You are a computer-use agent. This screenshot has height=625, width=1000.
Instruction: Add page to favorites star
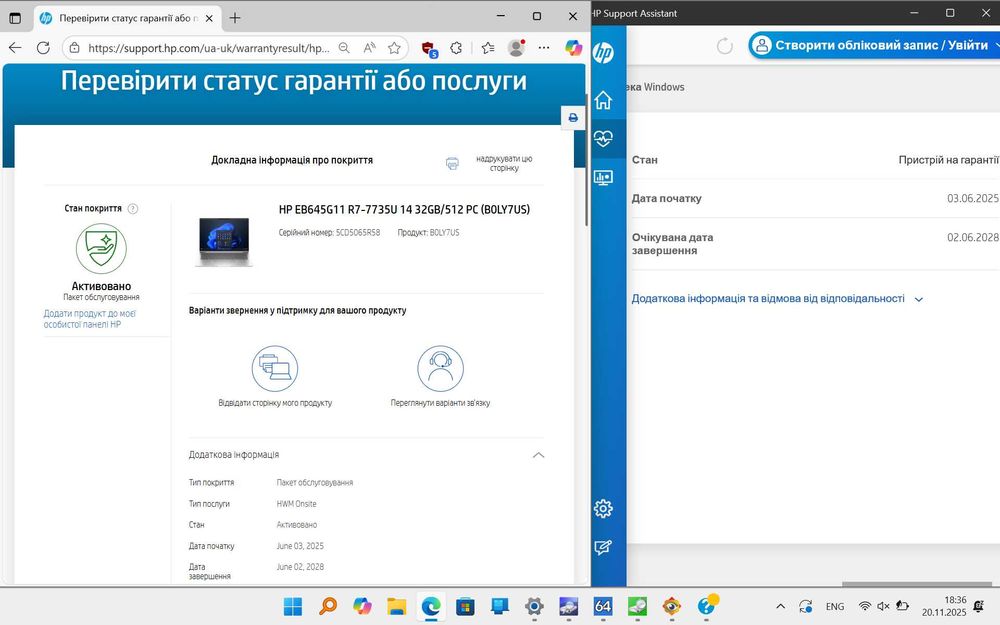[x=394, y=48]
